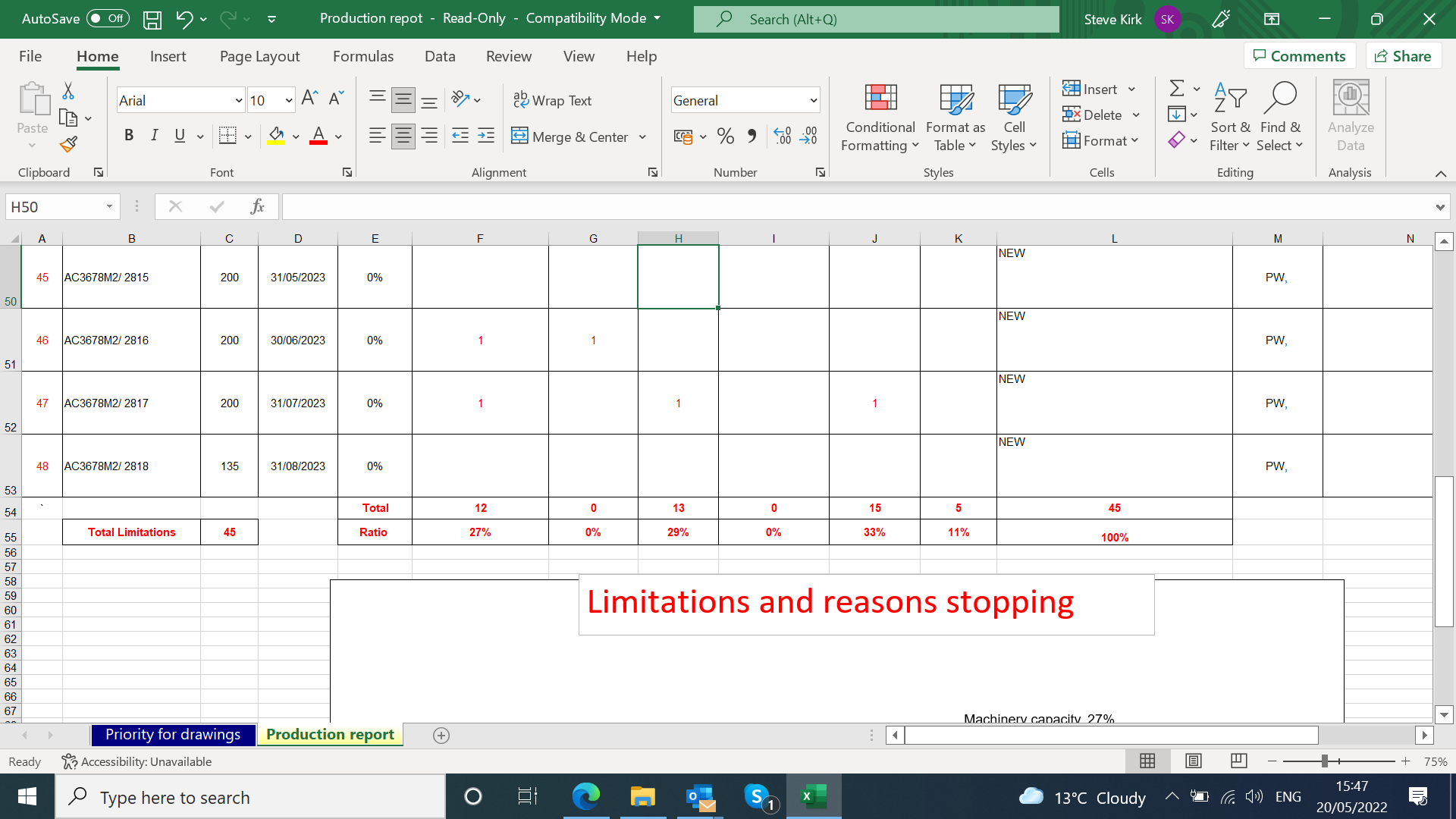Expand the General number format dropdown

pos(813,100)
